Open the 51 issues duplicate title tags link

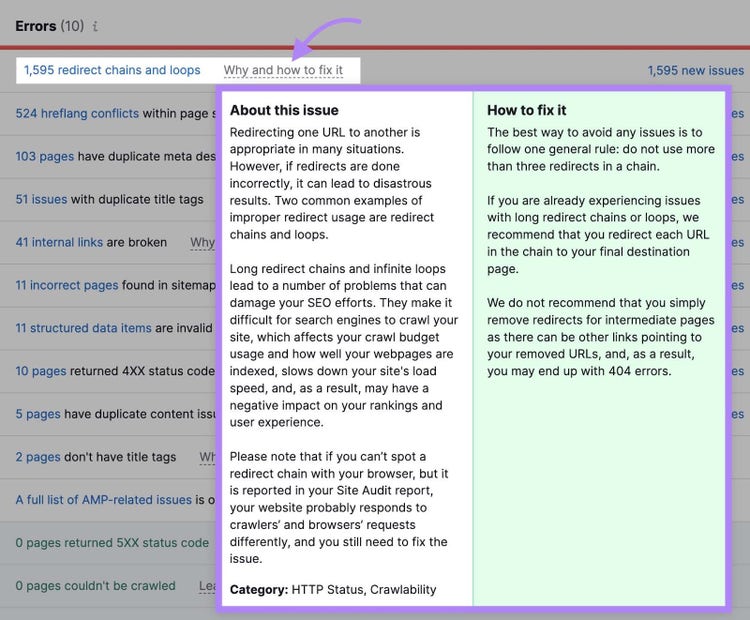pyautogui.click(x=41, y=199)
